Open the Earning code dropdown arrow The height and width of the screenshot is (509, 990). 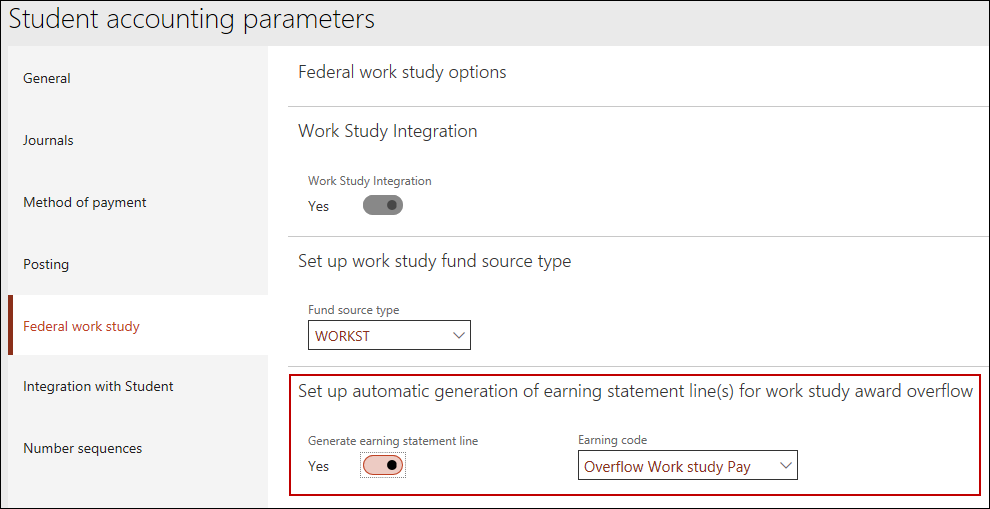786,466
